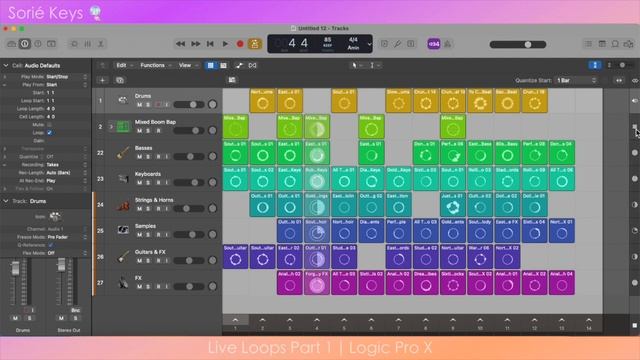Viewport: 640px width, 360px height.
Task: Trigger first yellow Drums row cell
Action: click(x=262, y=100)
